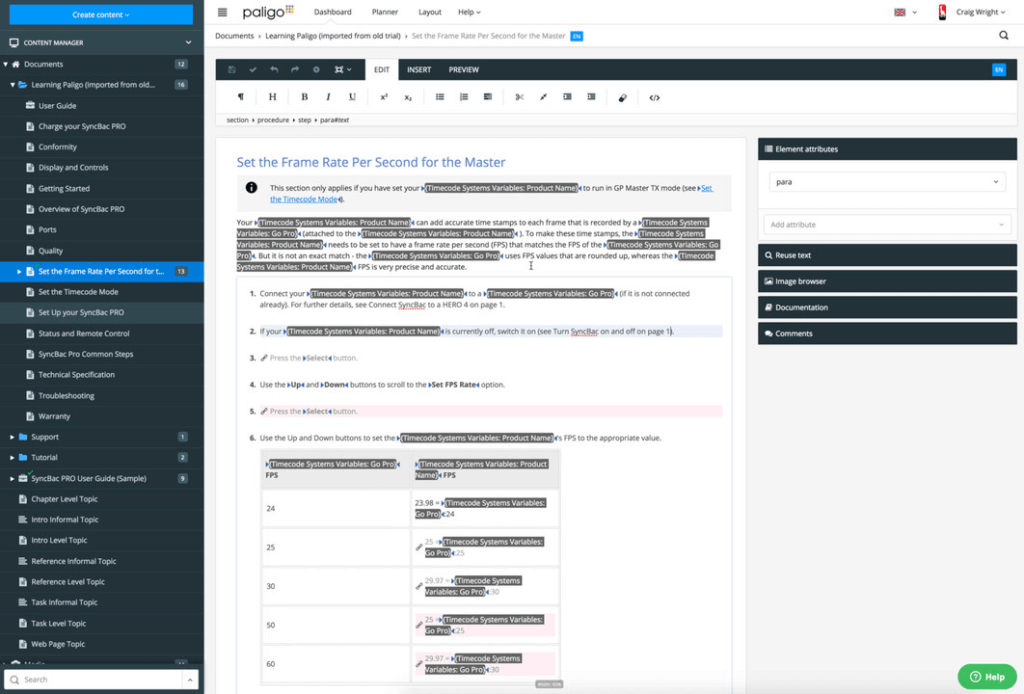Expand the Documentation panel
1024x694 pixels.
tap(887, 308)
